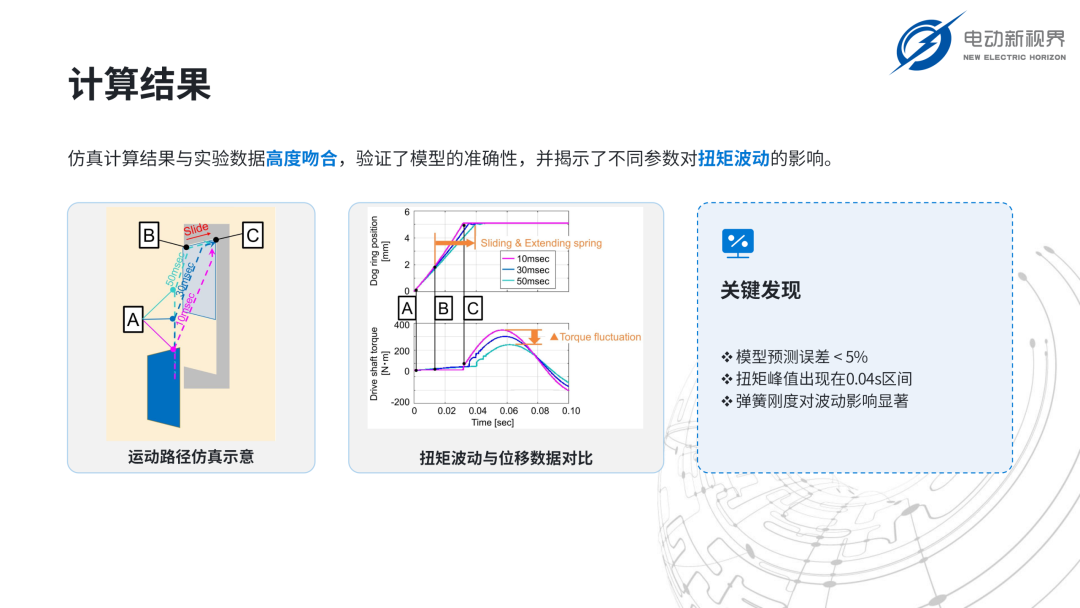1080x608 pixels.
Task: Click the highlighted 扭矩波动 text in the summary sentence
Action: click(x=734, y=158)
